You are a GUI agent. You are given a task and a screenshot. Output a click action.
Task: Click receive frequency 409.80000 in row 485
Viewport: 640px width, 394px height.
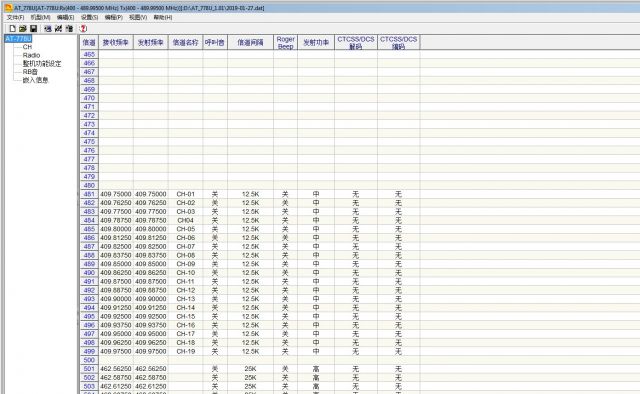pos(116,229)
